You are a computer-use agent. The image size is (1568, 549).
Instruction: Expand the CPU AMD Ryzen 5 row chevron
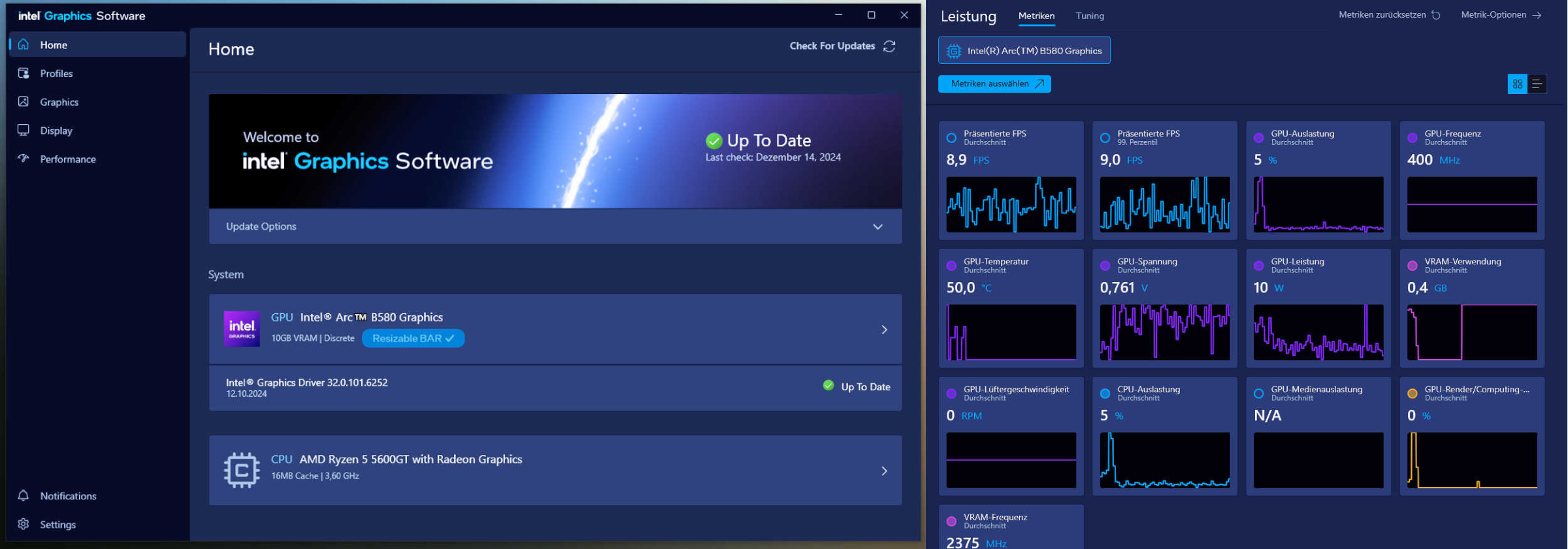(884, 471)
